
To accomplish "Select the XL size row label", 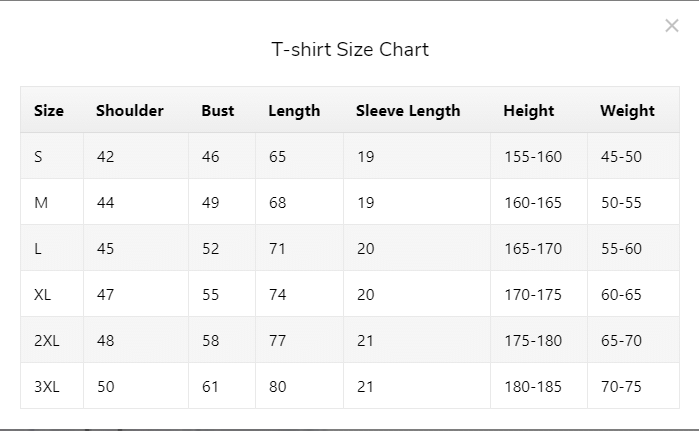I will [42, 295].
